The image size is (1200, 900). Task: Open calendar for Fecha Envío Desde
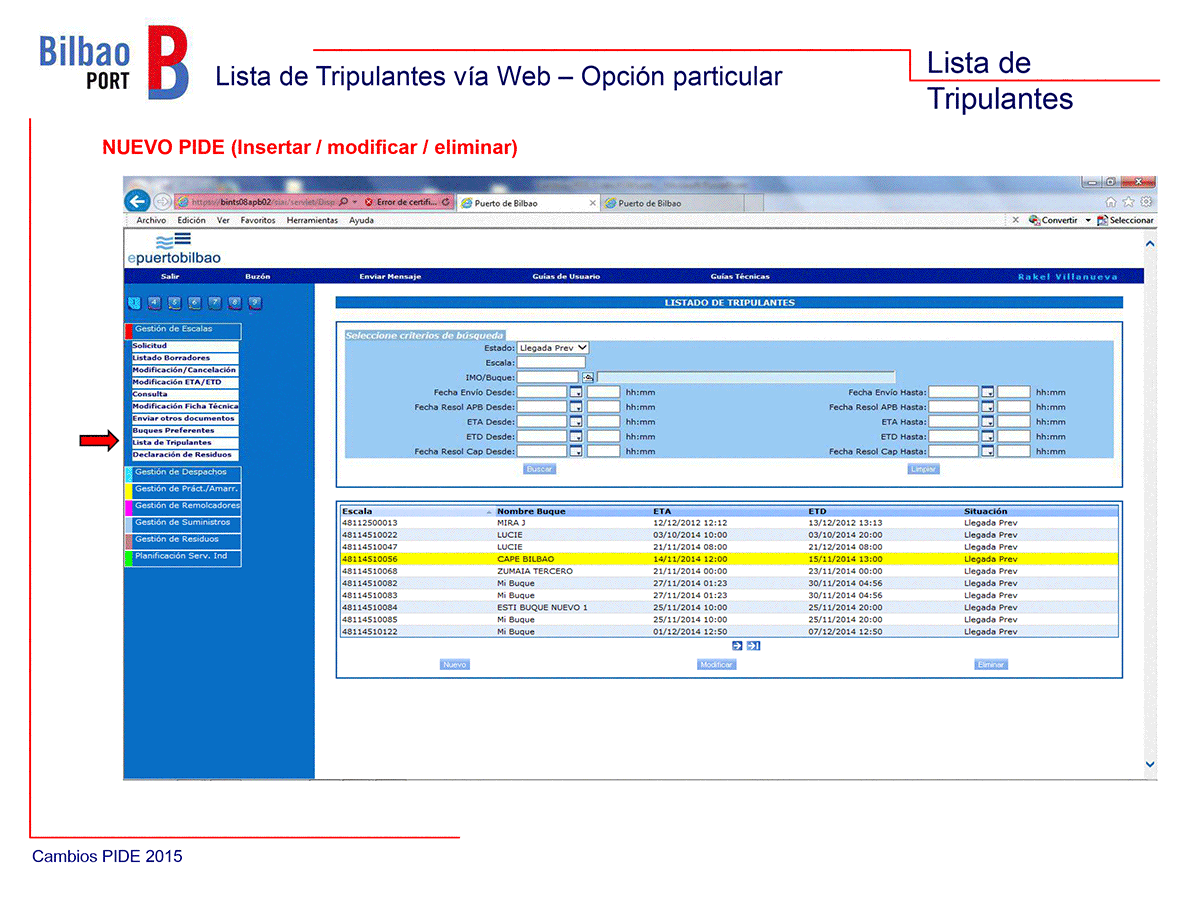(576, 392)
